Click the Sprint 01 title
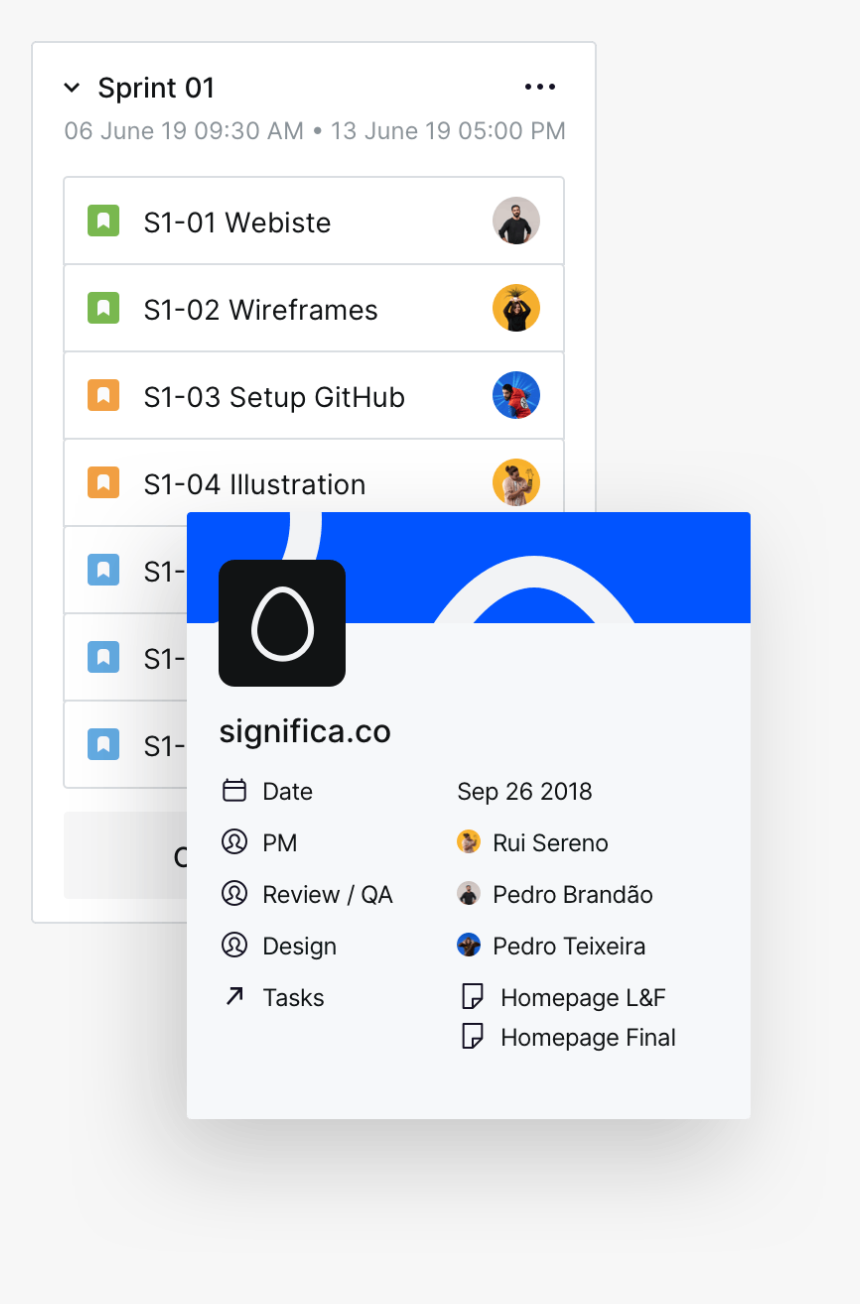 pos(156,88)
